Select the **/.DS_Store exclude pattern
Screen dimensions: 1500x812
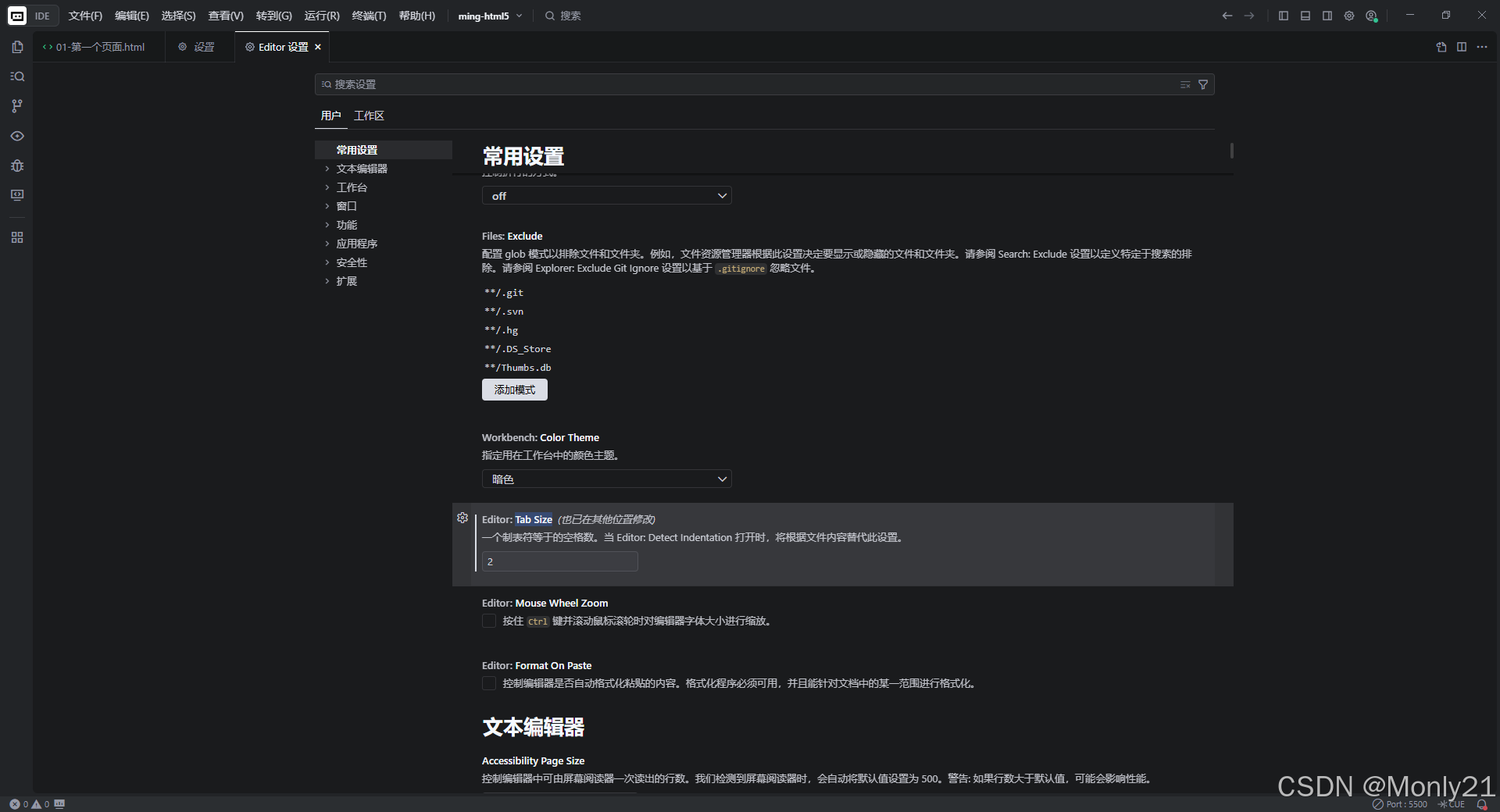coord(518,349)
